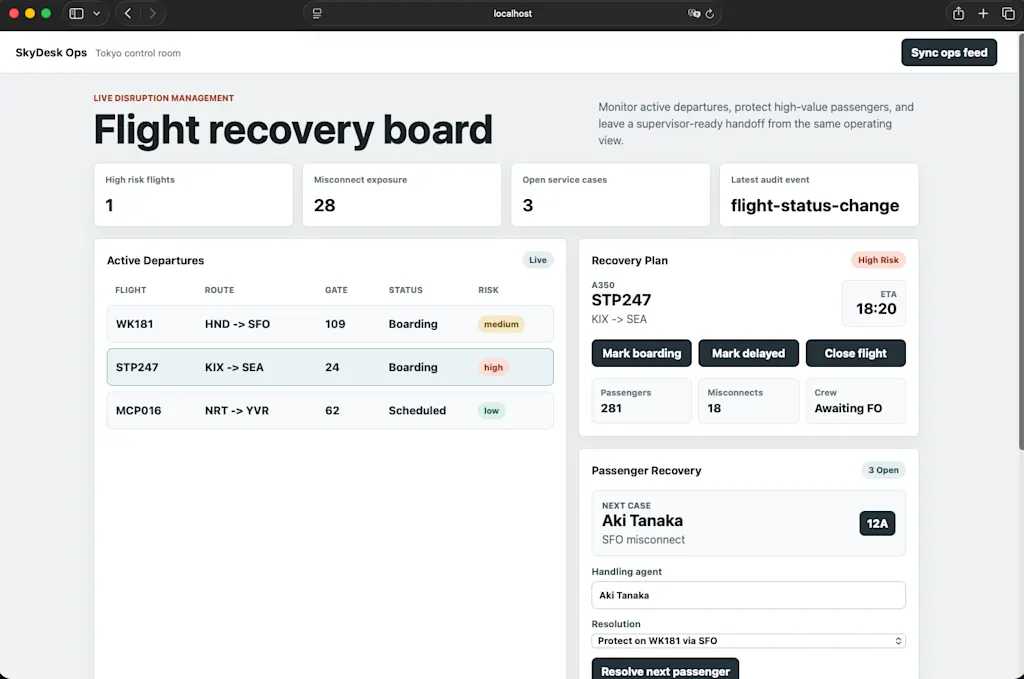Click the SkyDesk Ops title
The height and width of the screenshot is (679, 1024).
(51, 52)
